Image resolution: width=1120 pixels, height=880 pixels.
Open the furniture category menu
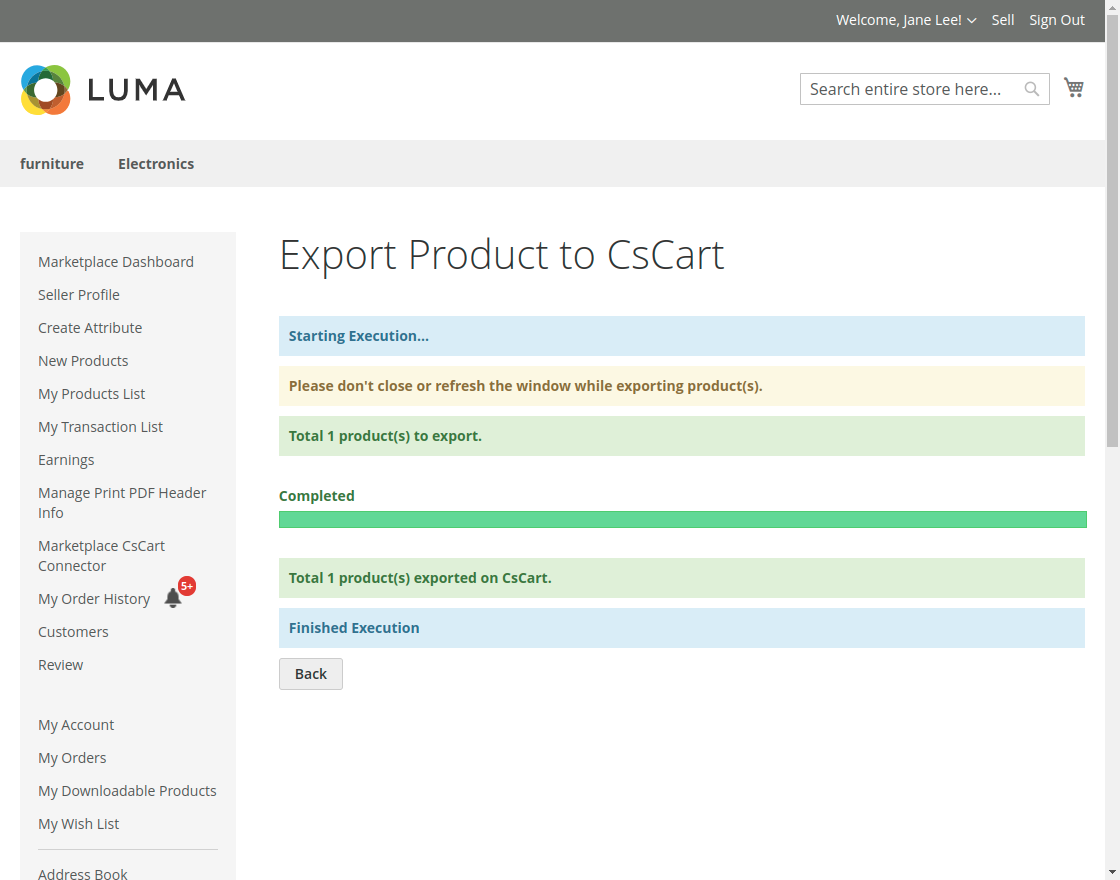pos(52,164)
